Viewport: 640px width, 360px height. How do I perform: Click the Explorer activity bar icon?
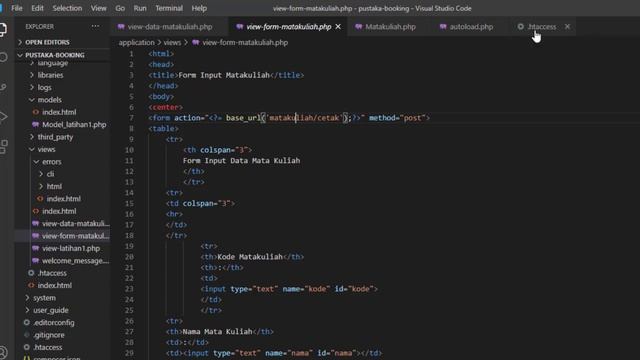coord(3,29)
